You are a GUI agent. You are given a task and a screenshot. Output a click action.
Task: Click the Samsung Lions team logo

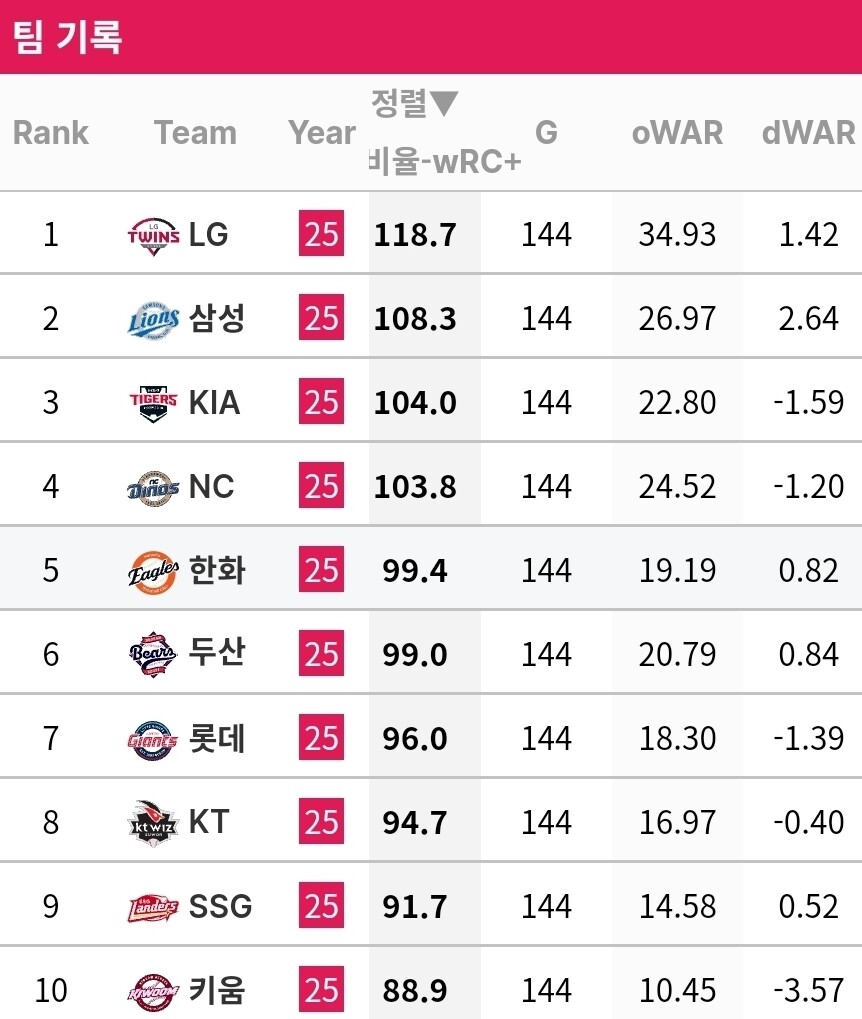click(154, 319)
